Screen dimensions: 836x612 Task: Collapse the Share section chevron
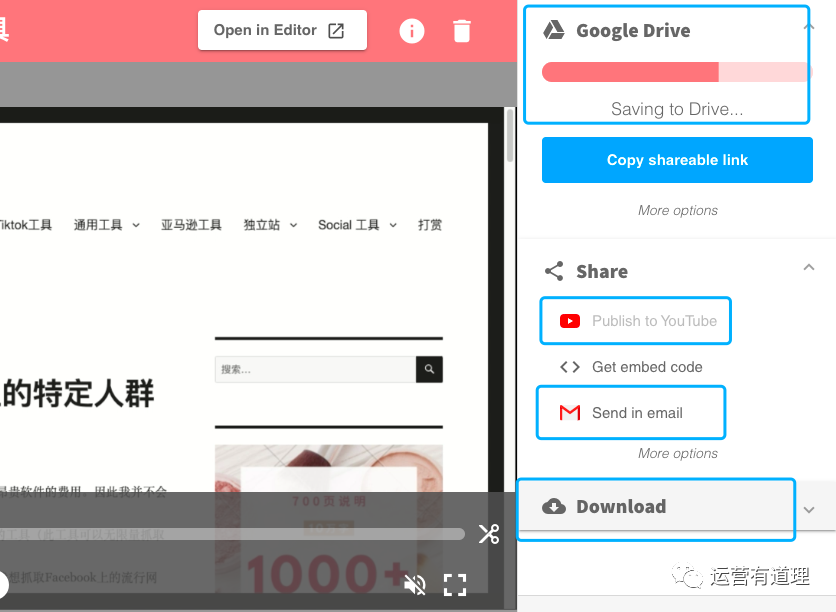coord(809,268)
